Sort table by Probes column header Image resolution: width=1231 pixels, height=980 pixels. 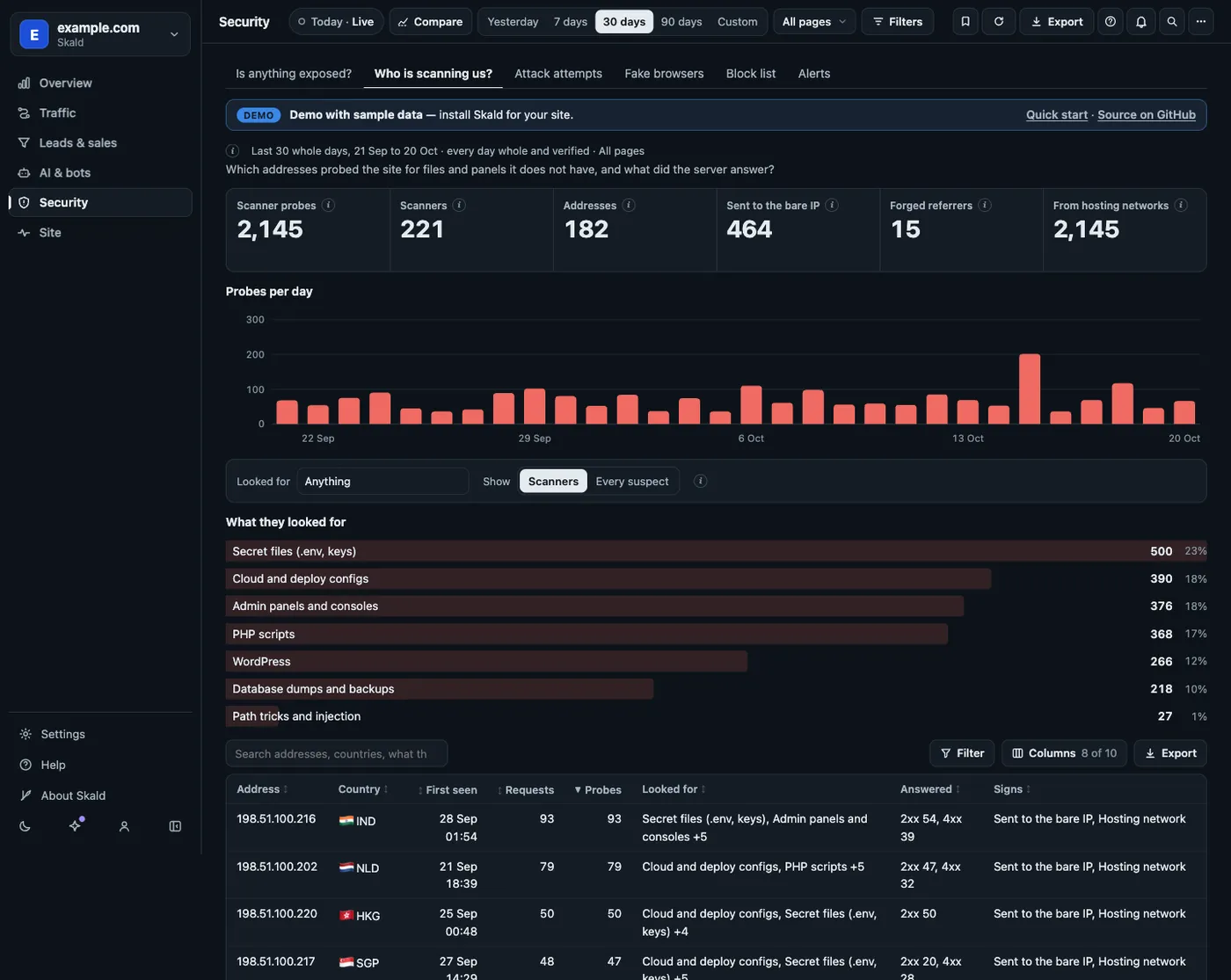tap(598, 789)
